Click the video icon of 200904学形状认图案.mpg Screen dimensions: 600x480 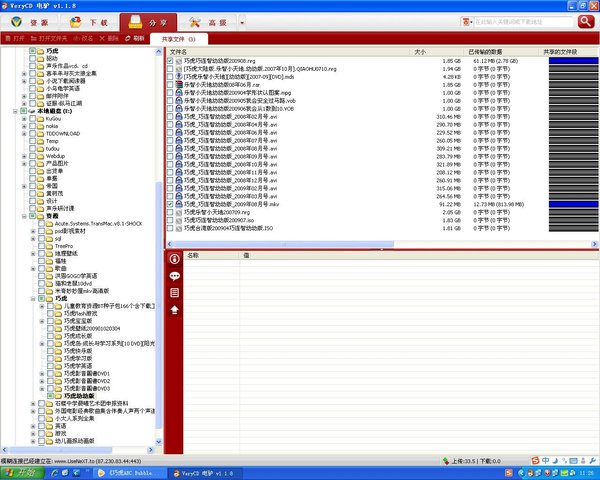[179, 93]
